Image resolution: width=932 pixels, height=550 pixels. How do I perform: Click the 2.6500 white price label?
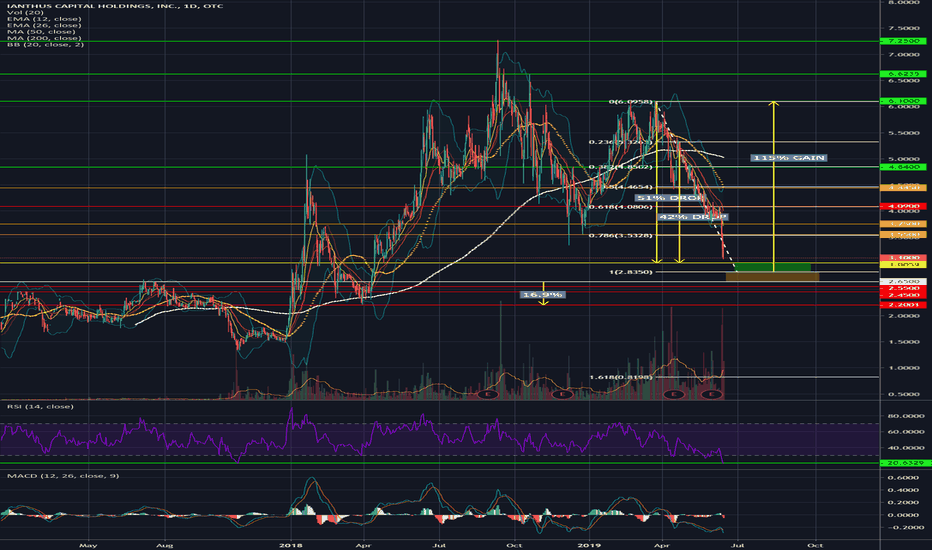point(903,281)
